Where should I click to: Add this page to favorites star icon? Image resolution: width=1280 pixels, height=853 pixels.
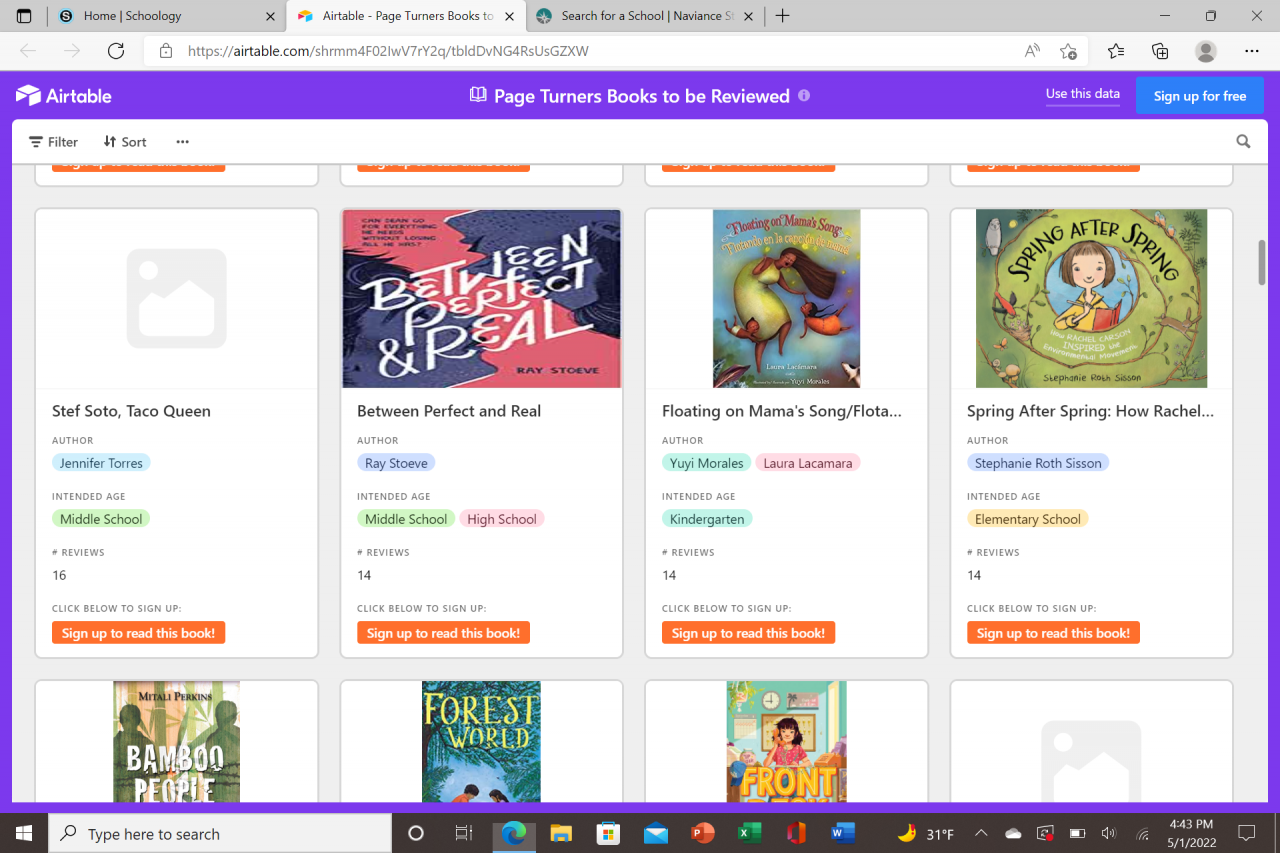tap(1068, 51)
